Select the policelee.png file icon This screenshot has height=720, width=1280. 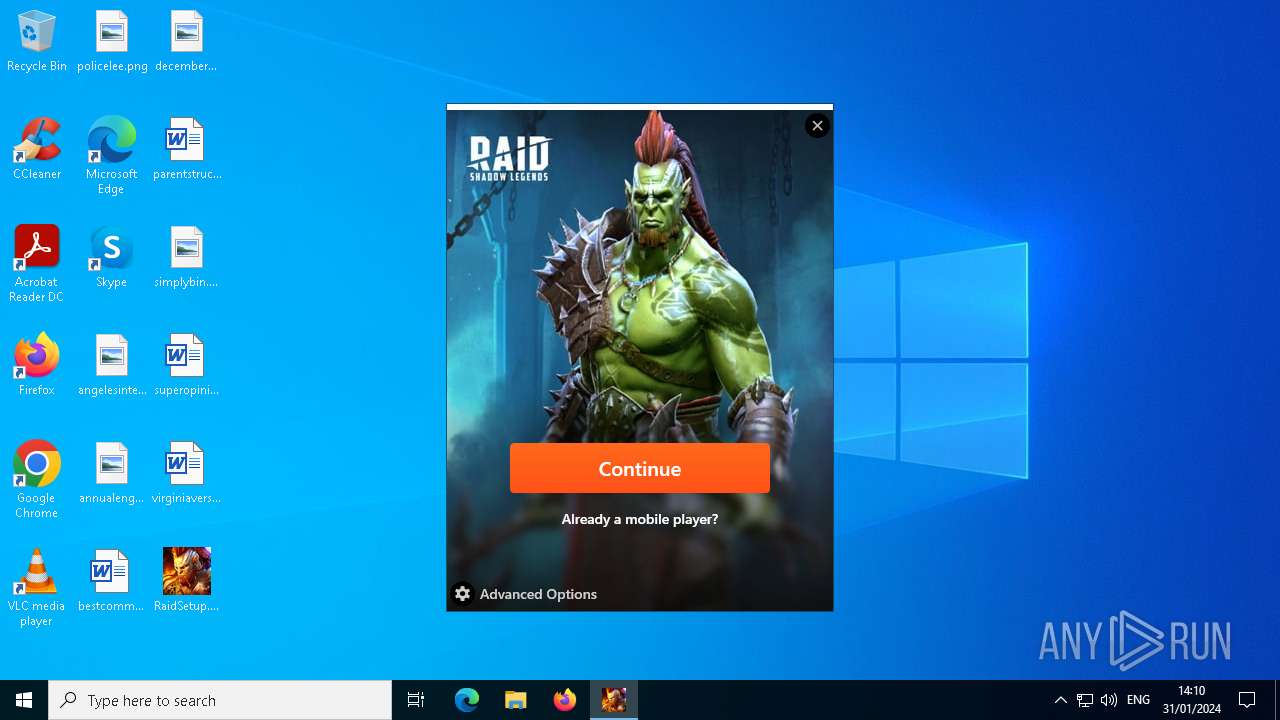[112, 41]
